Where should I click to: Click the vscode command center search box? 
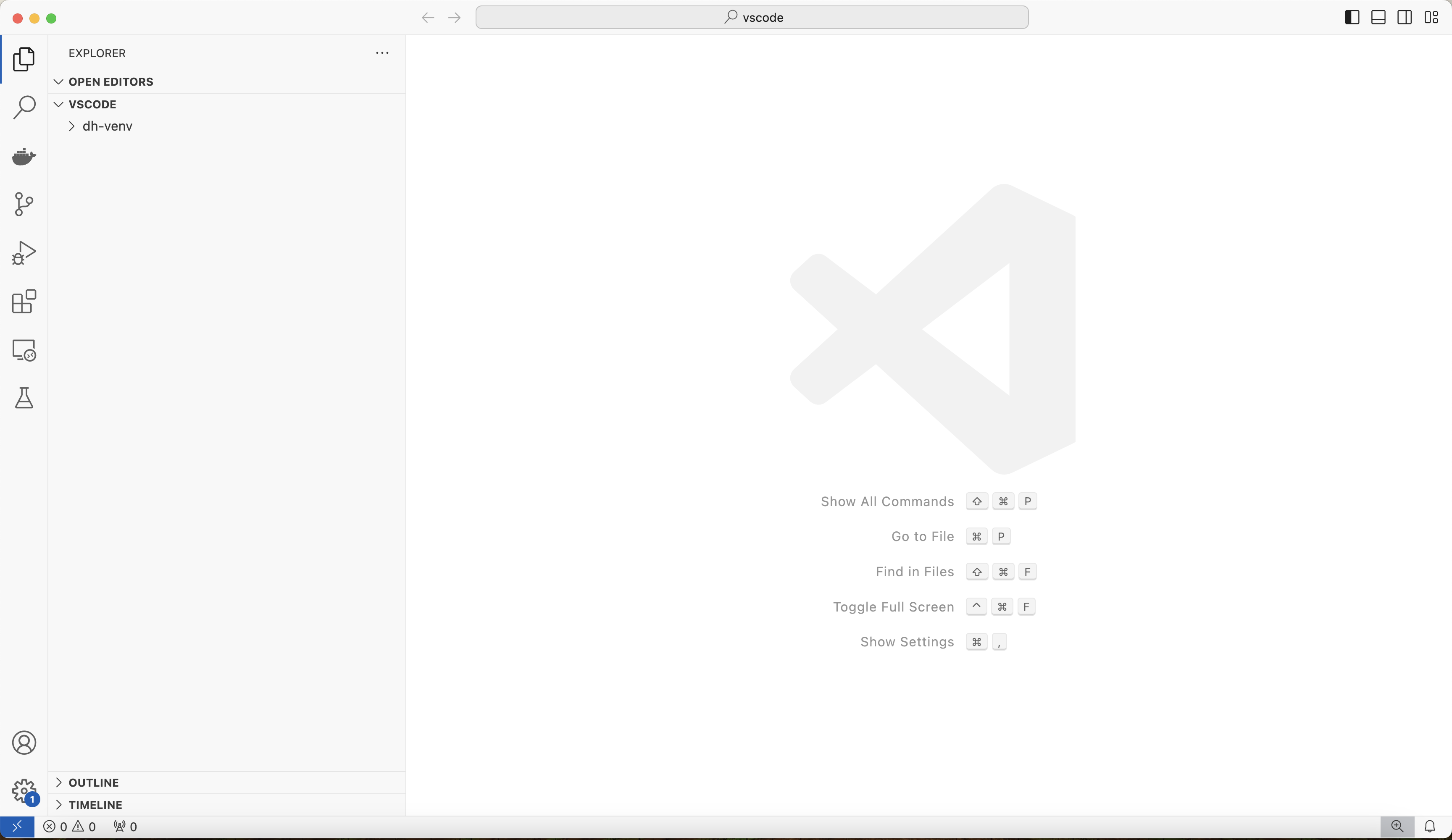pos(751,17)
